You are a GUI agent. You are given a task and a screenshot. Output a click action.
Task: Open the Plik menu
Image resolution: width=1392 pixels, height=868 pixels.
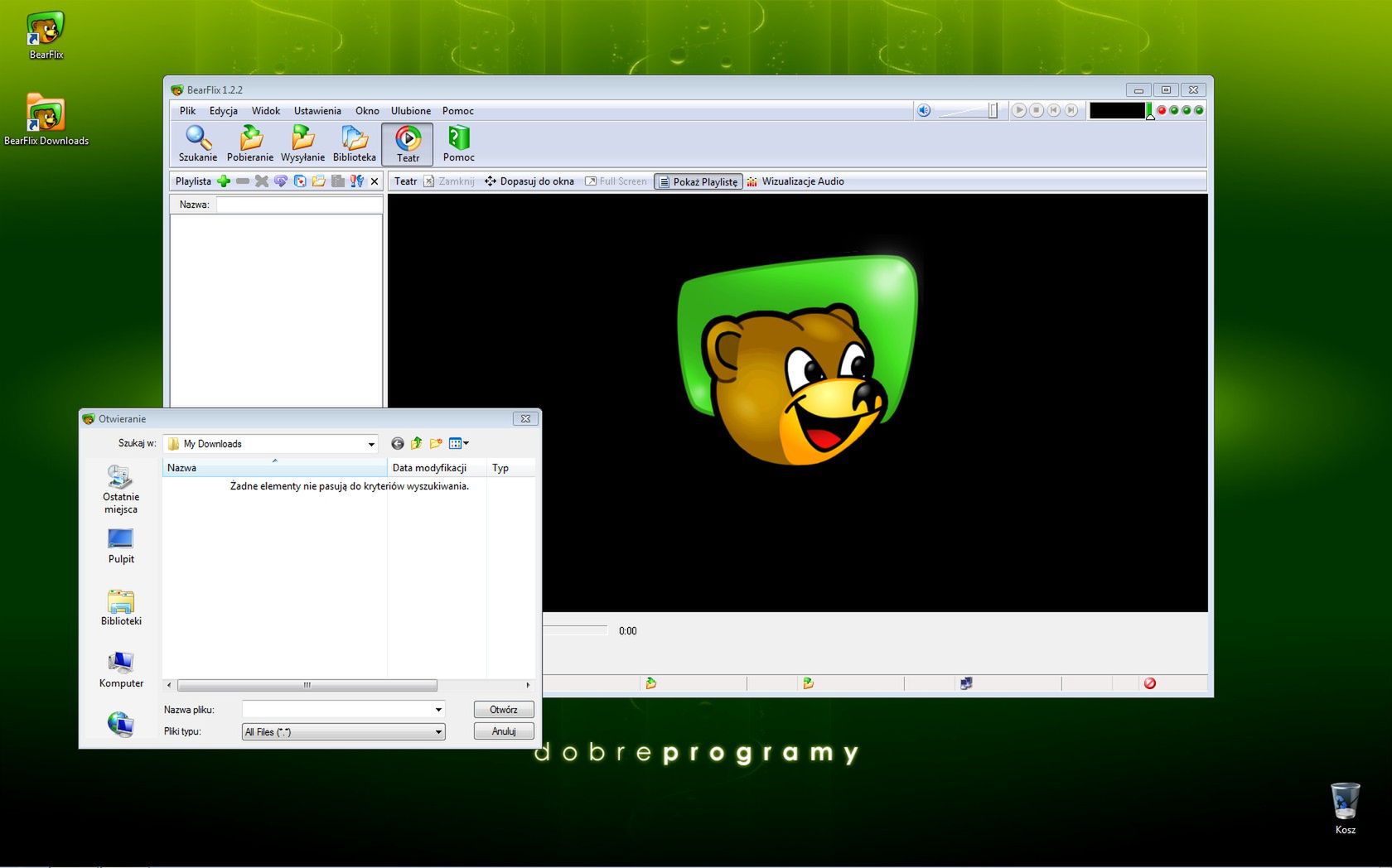(x=188, y=111)
